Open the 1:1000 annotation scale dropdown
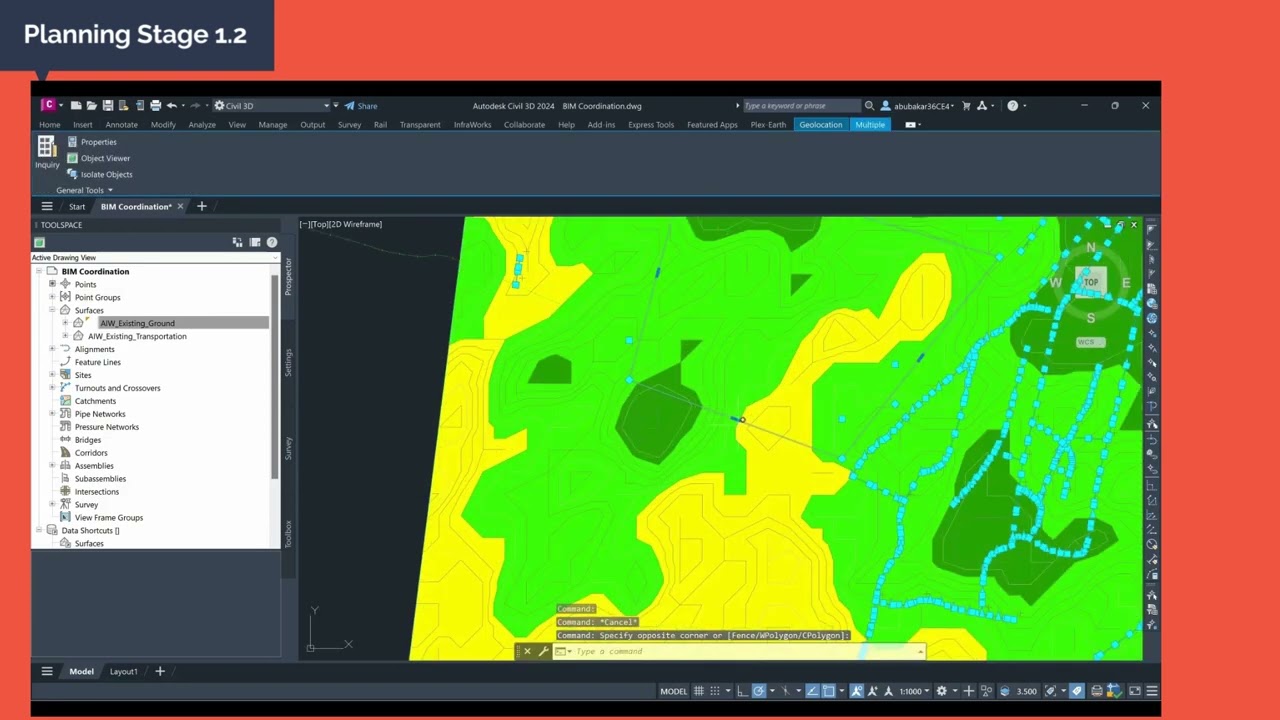Screen dimensions: 1280x720 [x=915, y=691]
